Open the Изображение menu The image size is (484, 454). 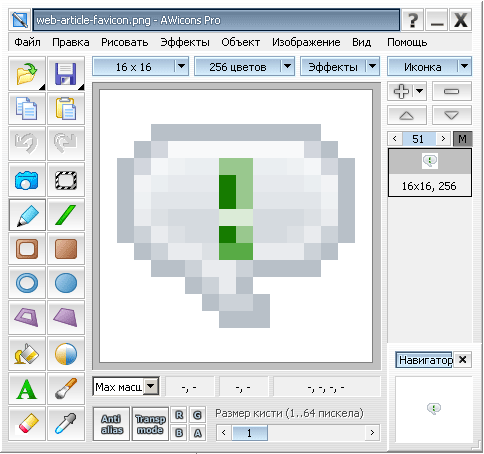[x=306, y=42]
